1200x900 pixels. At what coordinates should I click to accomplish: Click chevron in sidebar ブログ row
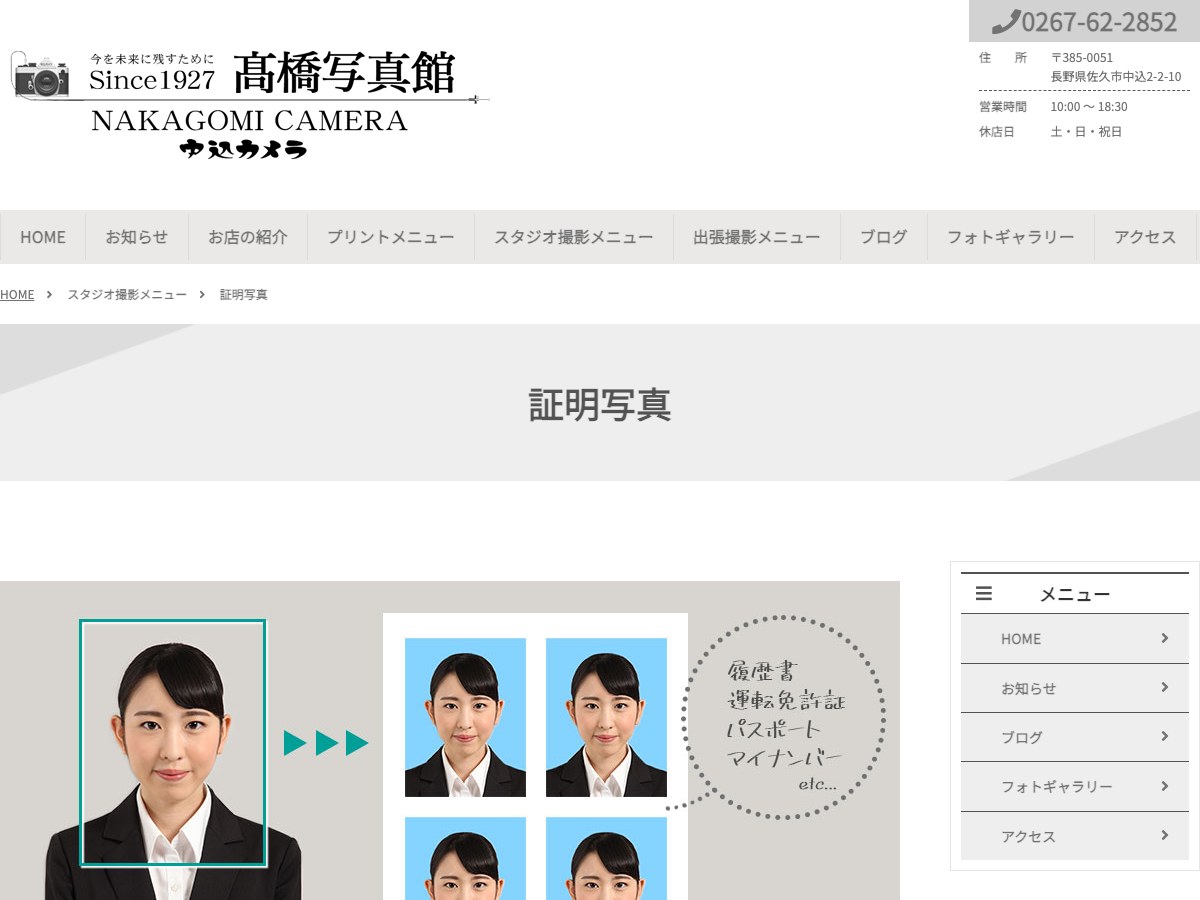pyautogui.click(x=1165, y=736)
